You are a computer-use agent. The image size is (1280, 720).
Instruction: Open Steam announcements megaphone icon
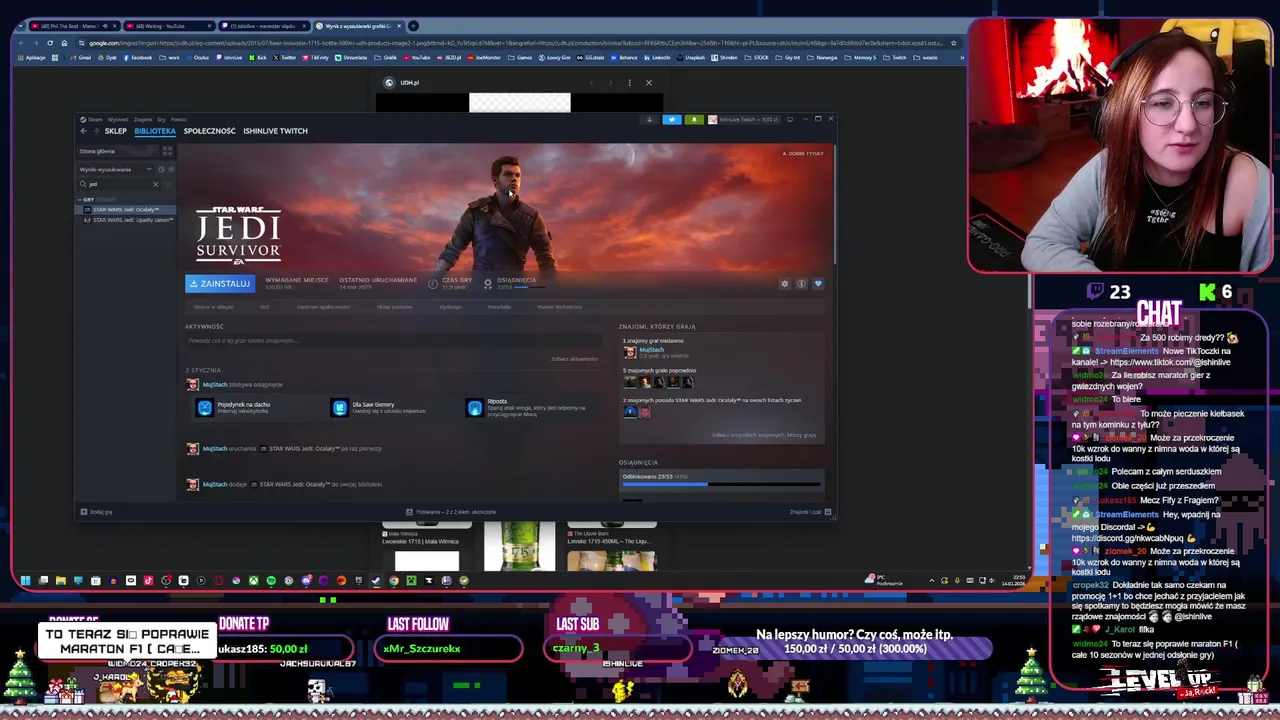click(x=671, y=119)
